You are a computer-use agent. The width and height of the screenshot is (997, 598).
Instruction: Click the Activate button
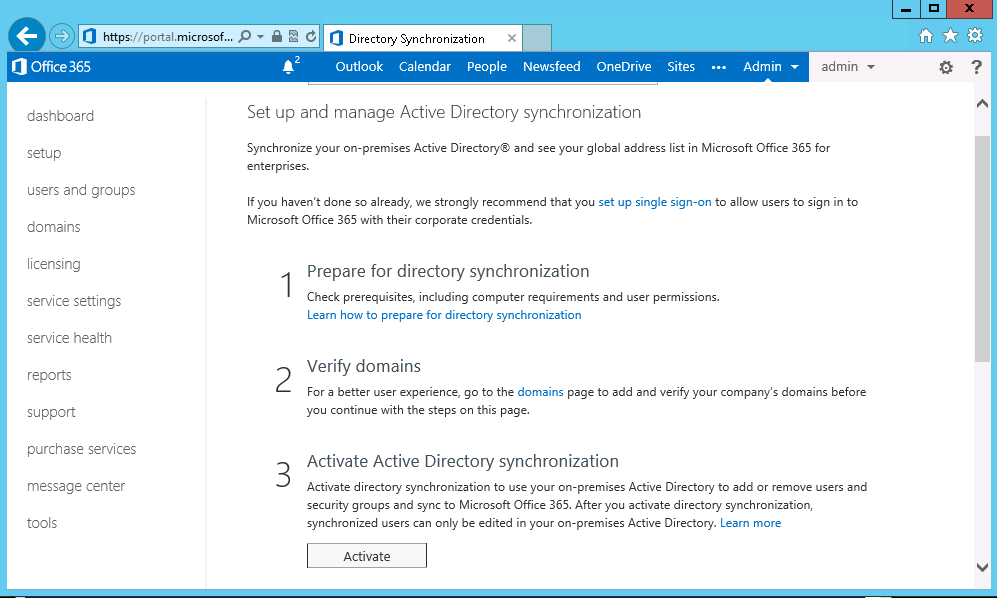click(x=367, y=555)
